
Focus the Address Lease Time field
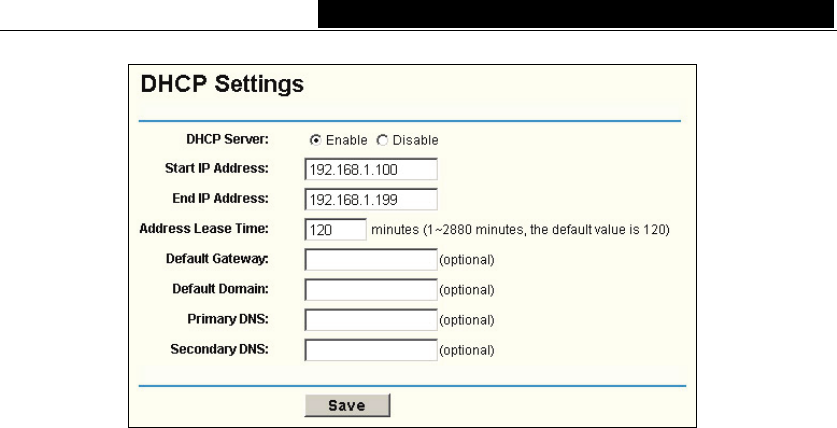[336, 229]
